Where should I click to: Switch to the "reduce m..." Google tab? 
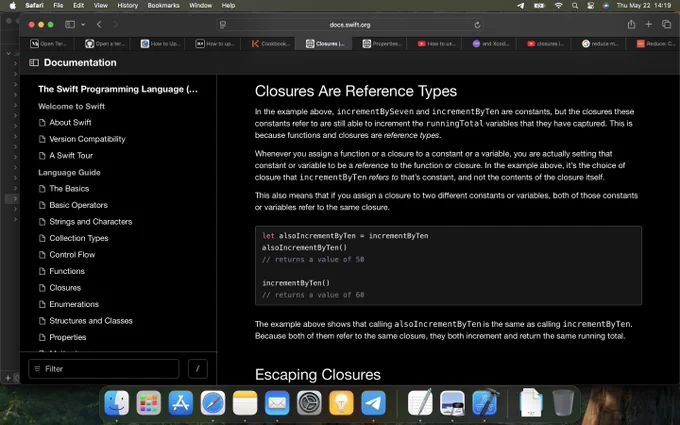pos(601,44)
